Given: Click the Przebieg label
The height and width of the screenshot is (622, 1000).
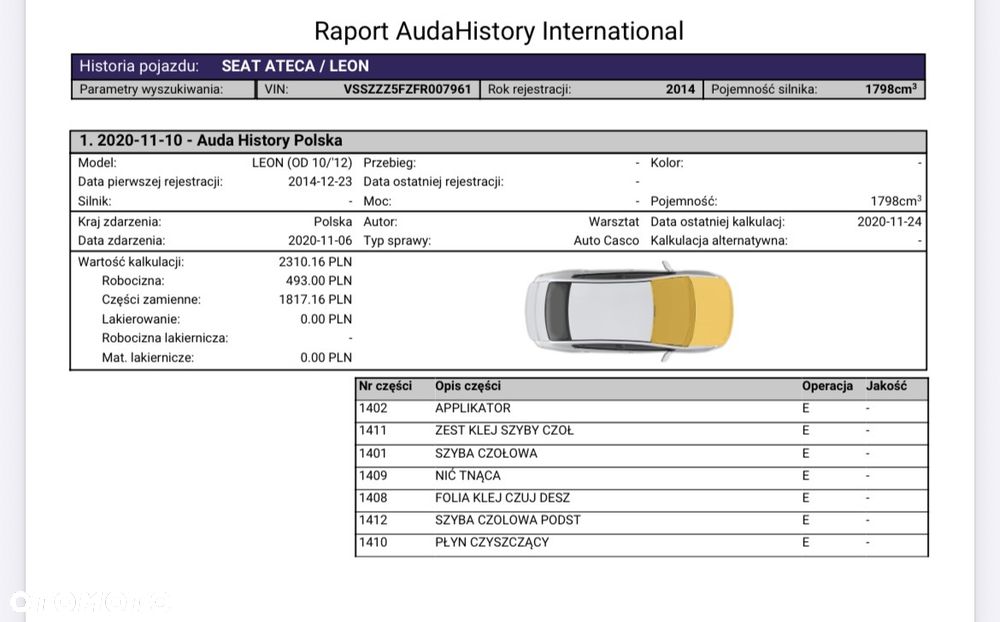Looking at the screenshot, I should pos(389,163).
